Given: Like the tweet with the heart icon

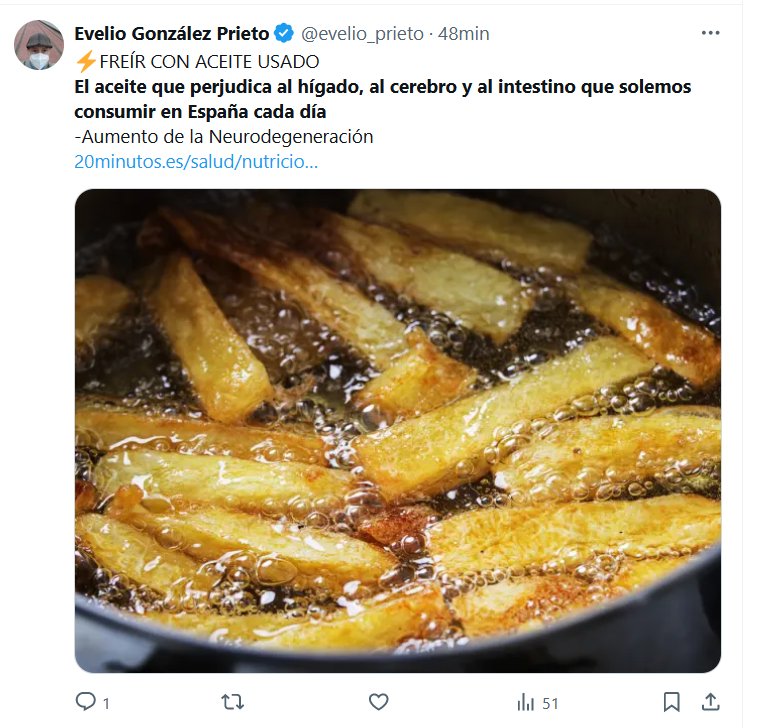Looking at the screenshot, I should click(x=379, y=702).
